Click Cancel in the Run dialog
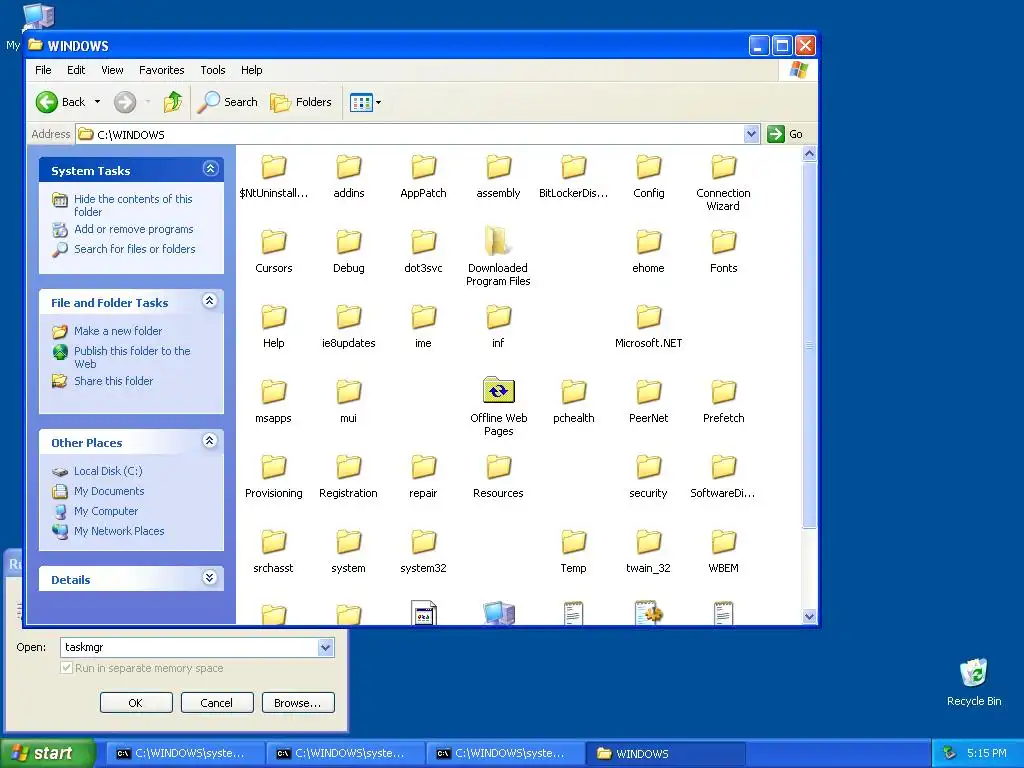1024x768 pixels. (216, 703)
